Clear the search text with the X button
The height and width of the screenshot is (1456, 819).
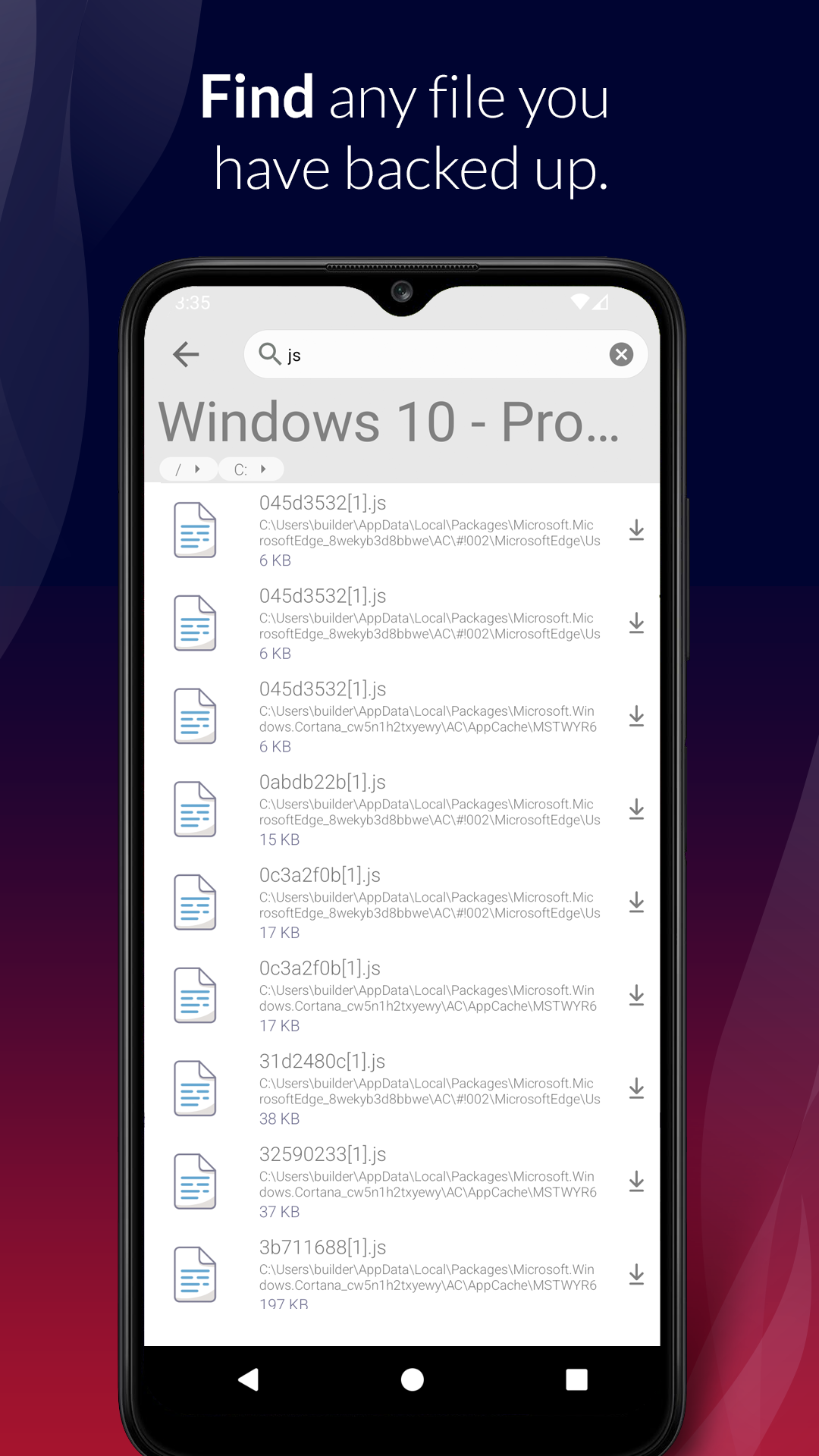[x=621, y=354]
